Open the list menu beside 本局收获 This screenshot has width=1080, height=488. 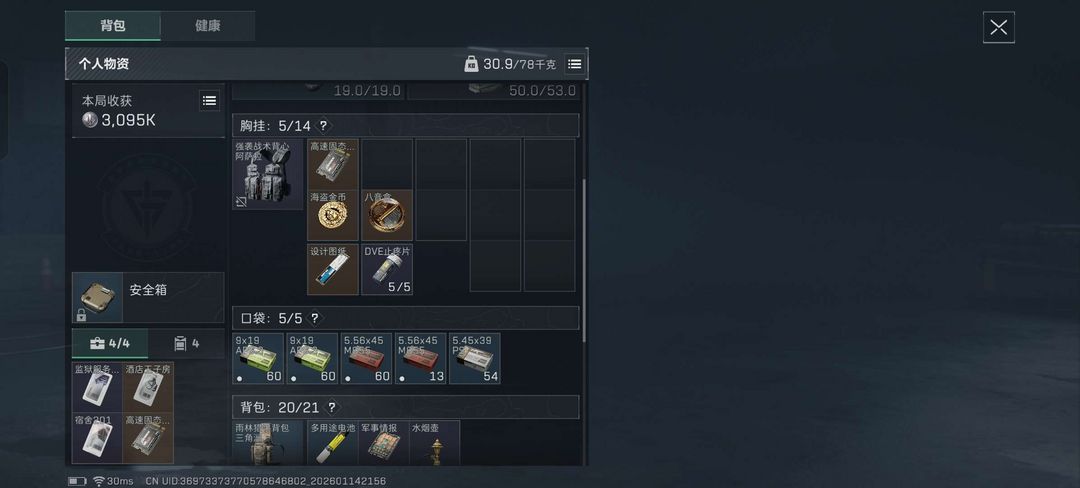point(209,100)
